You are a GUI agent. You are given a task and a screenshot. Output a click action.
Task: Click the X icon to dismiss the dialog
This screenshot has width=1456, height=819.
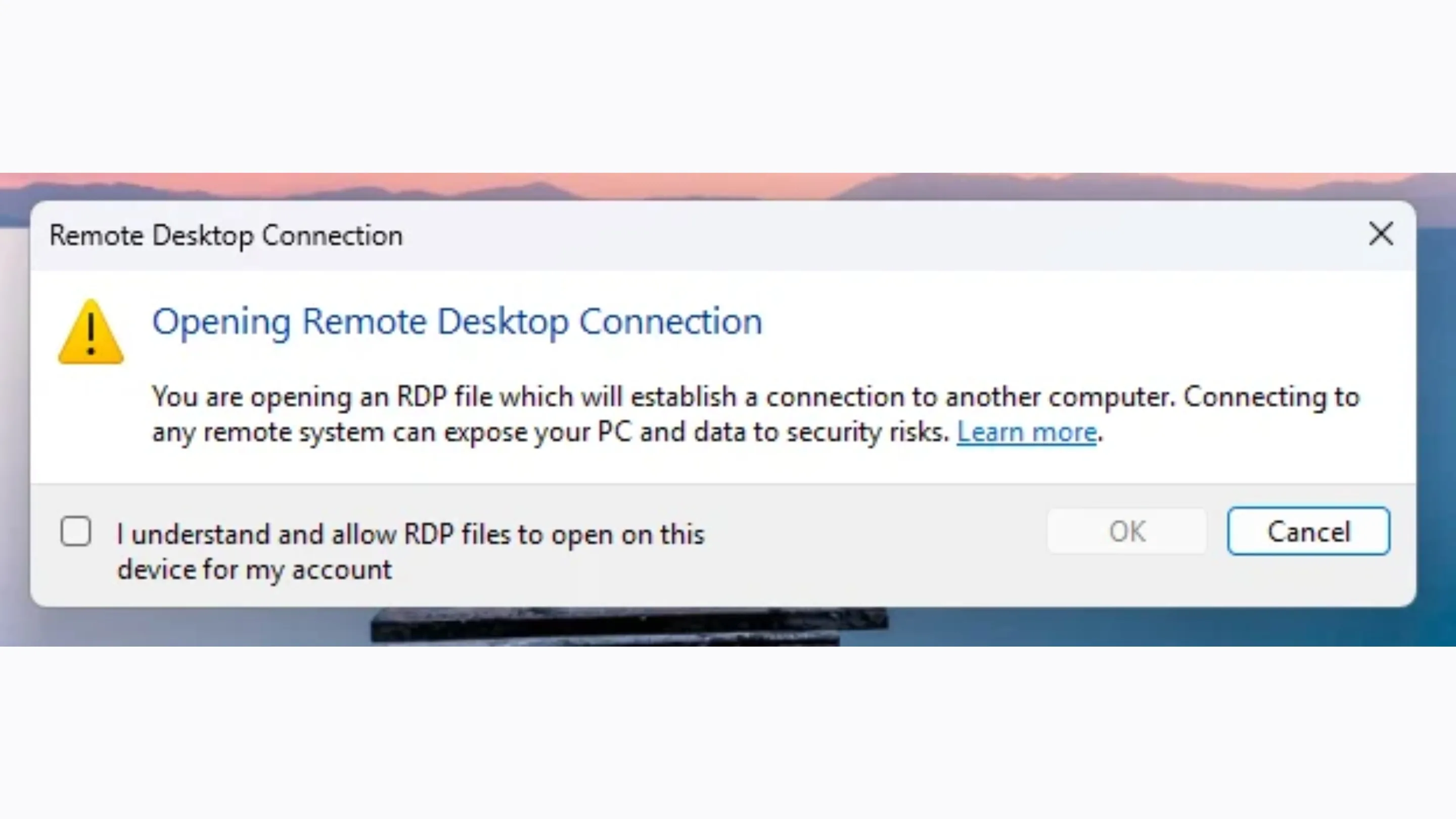click(1381, 234)
